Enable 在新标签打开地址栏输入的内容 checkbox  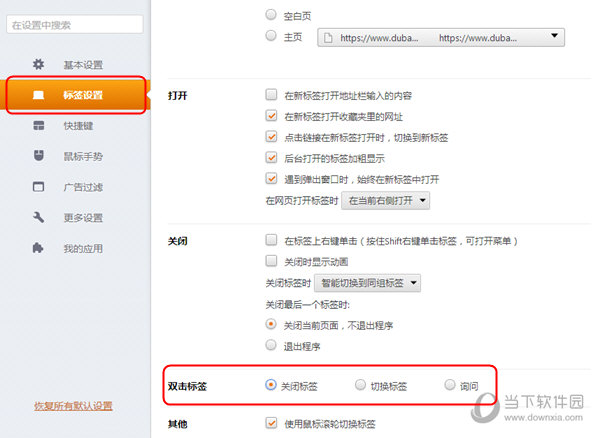point(271,95)
